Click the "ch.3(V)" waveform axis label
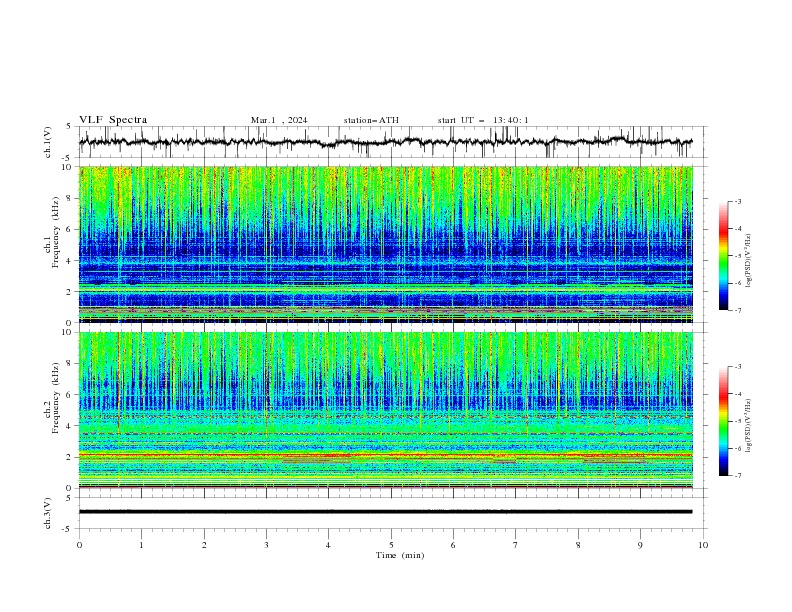This screenshot has height=612, width=792. point(48,513)
